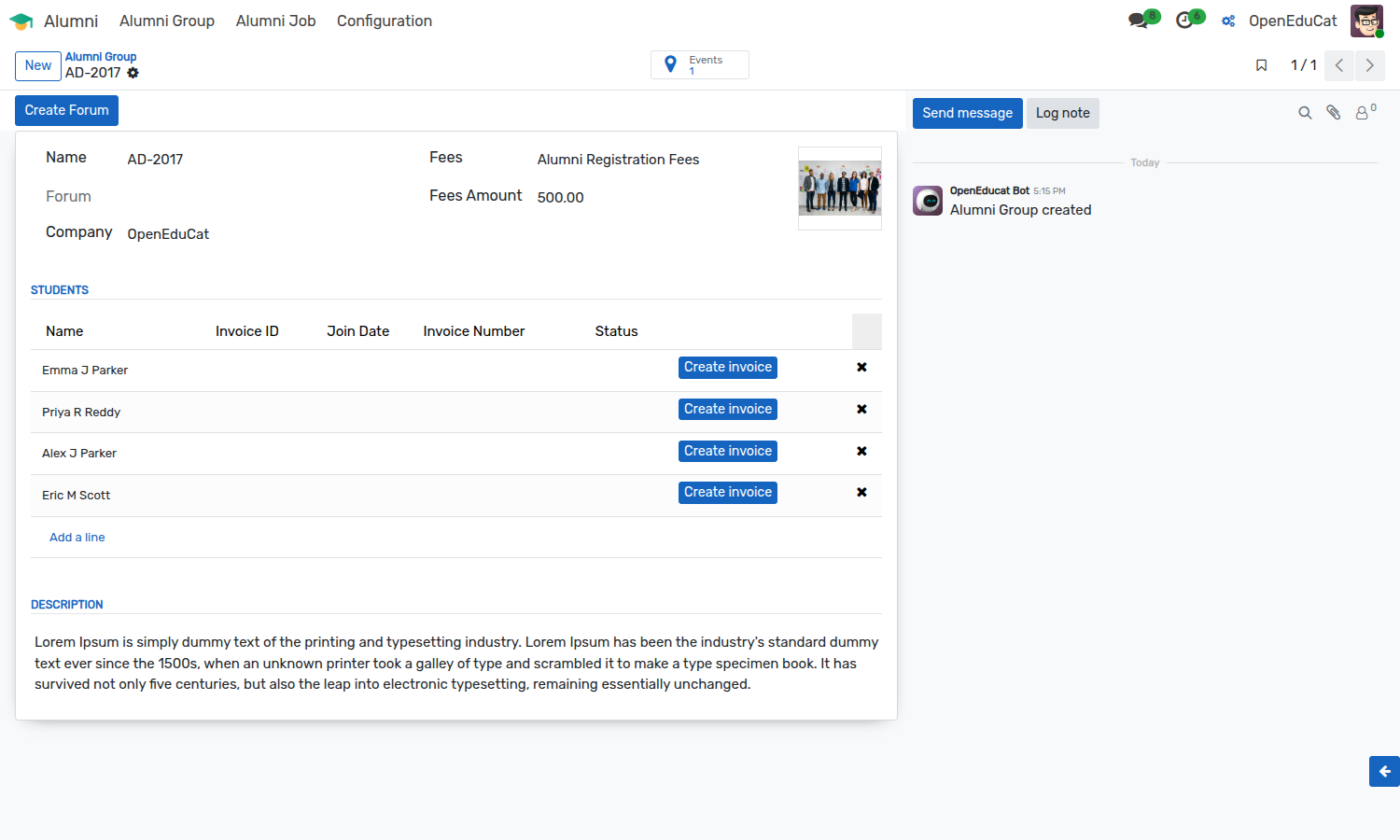
Task: Go to the next record arrow
Action: pyautogui.click(x=1369, y=65)
